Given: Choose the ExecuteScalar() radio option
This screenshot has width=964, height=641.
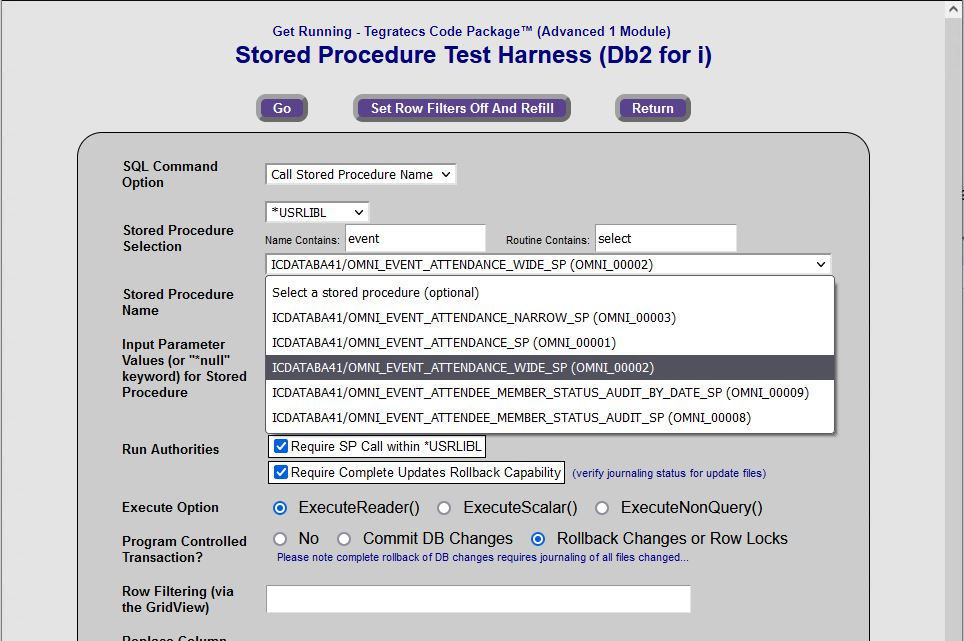Looking at the screenshot, I should click(444, 508).
